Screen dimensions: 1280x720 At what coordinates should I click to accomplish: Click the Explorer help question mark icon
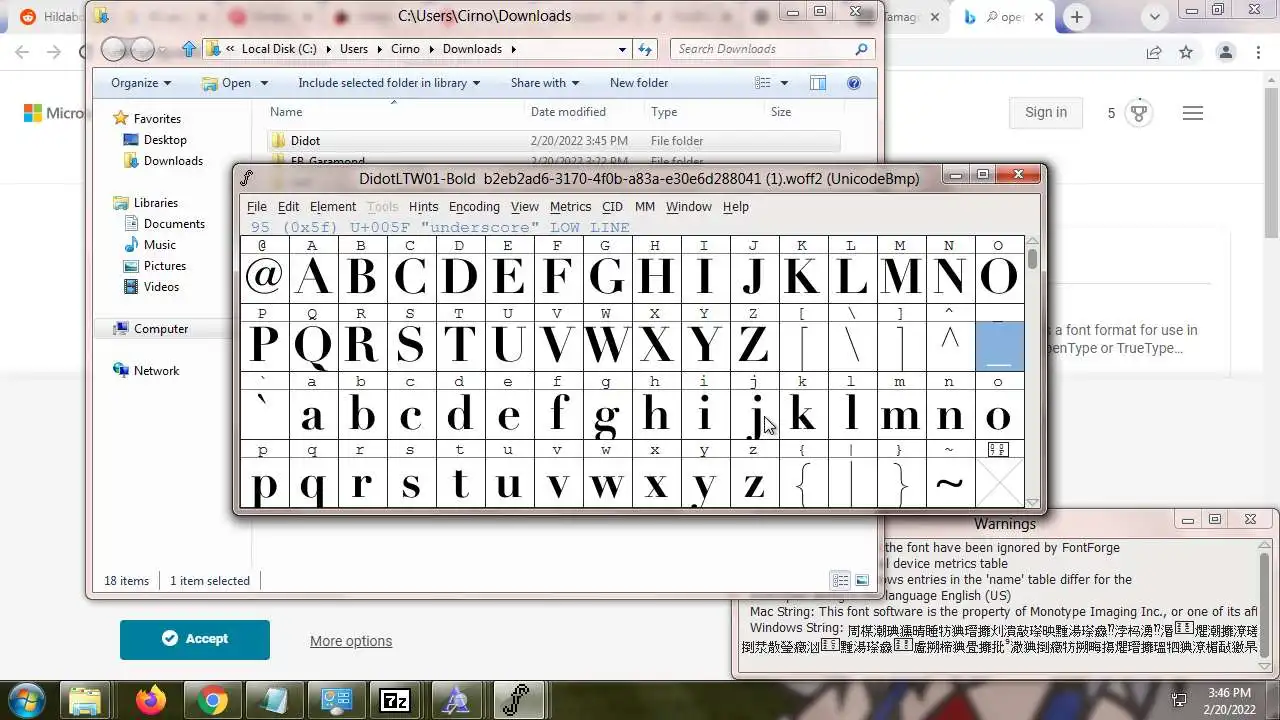tap(854, 83)
